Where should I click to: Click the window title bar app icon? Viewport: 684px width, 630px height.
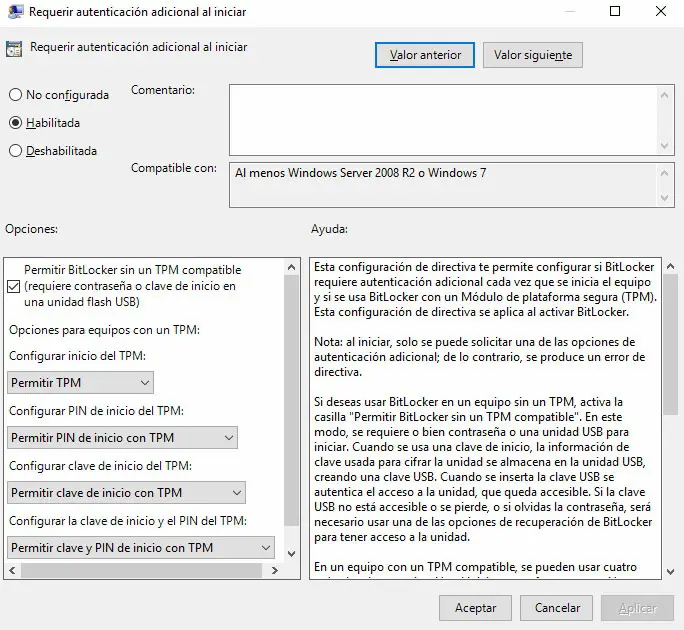tap(15, 11)
